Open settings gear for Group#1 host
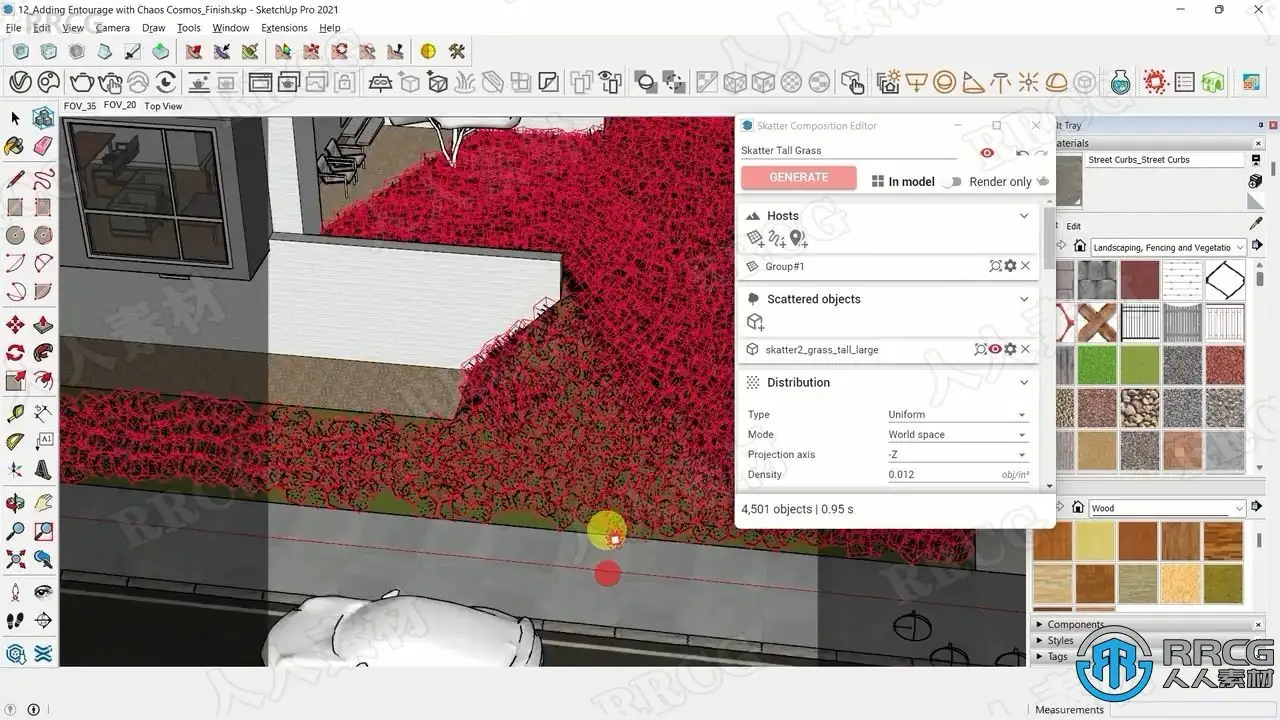This screenshot has height=720, width=1280. 1010,266
